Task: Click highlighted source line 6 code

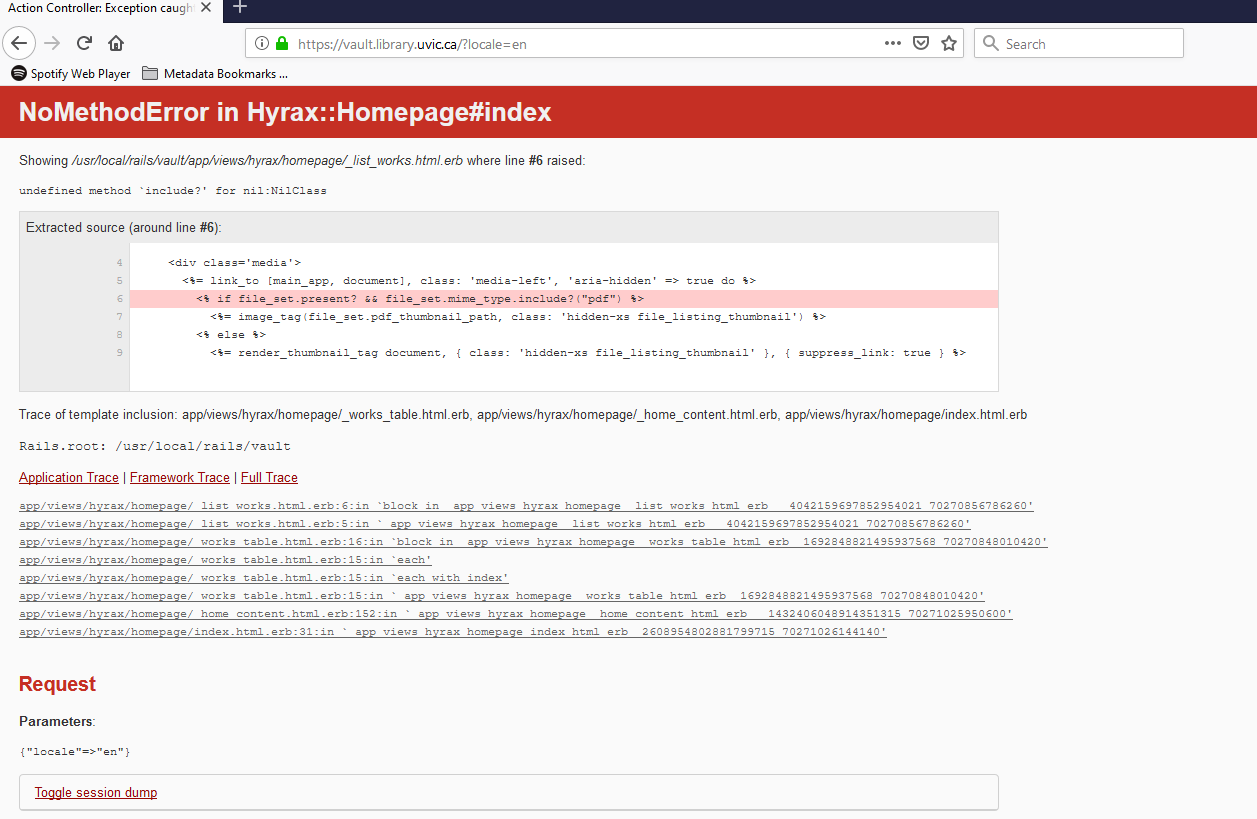Action: [x=420, y=299]
